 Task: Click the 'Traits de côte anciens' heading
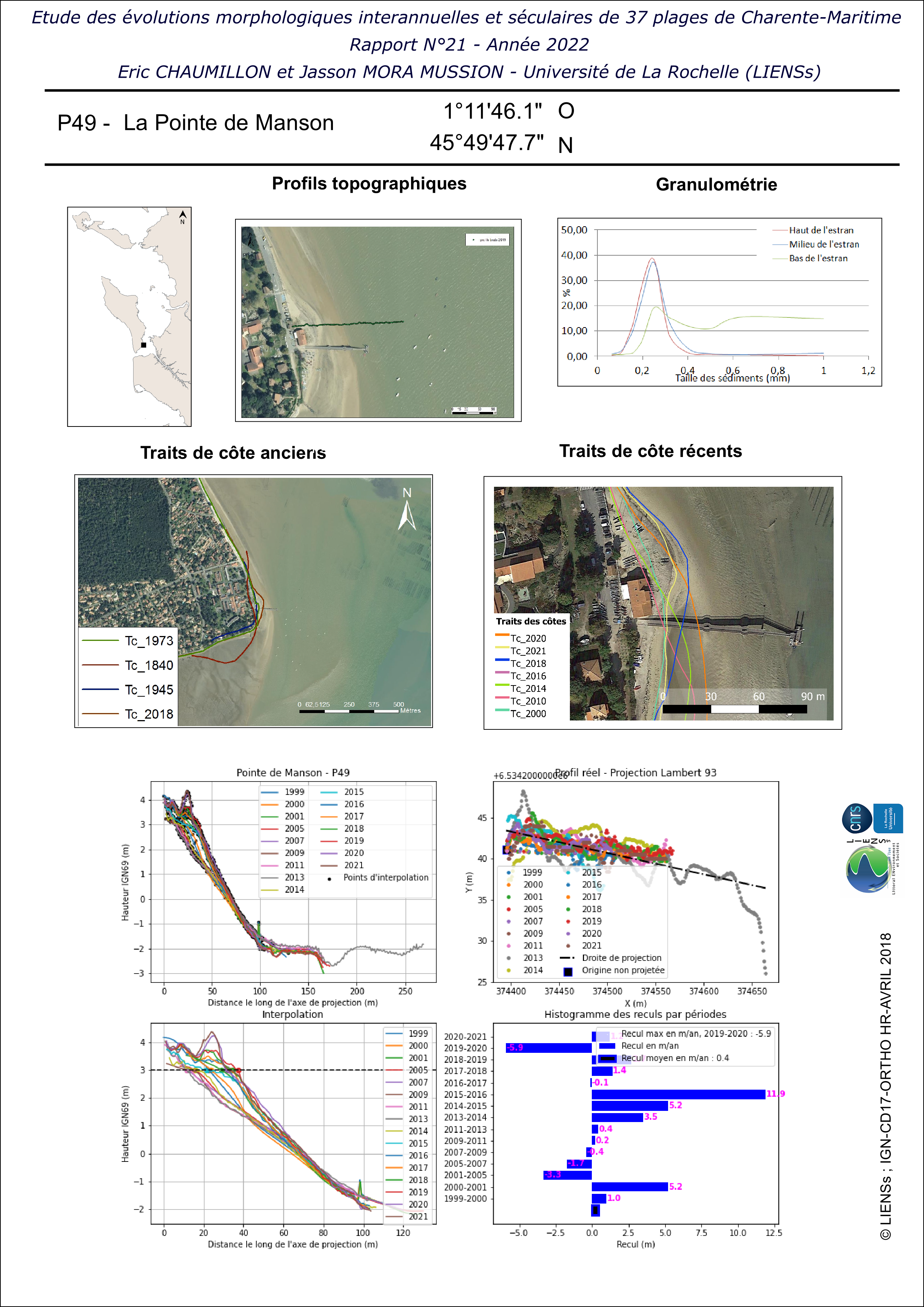coord(233,453)
